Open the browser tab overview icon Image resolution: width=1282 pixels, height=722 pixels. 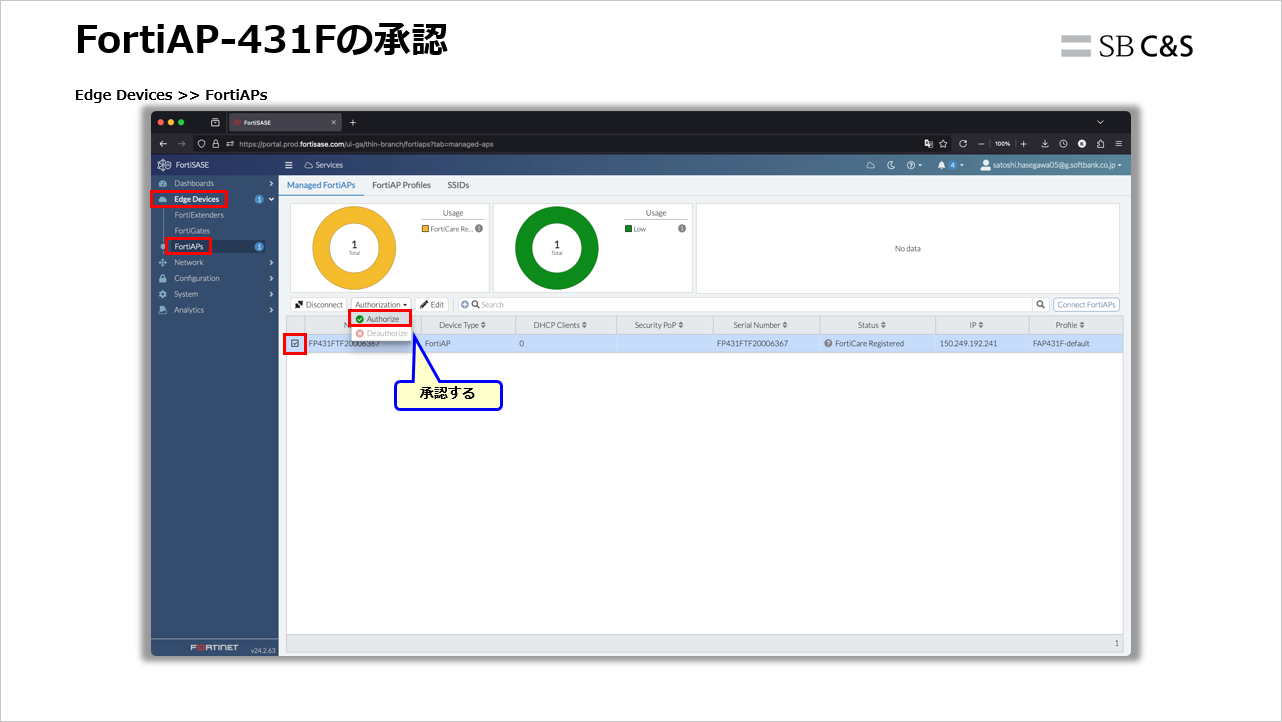coord(215,122)
